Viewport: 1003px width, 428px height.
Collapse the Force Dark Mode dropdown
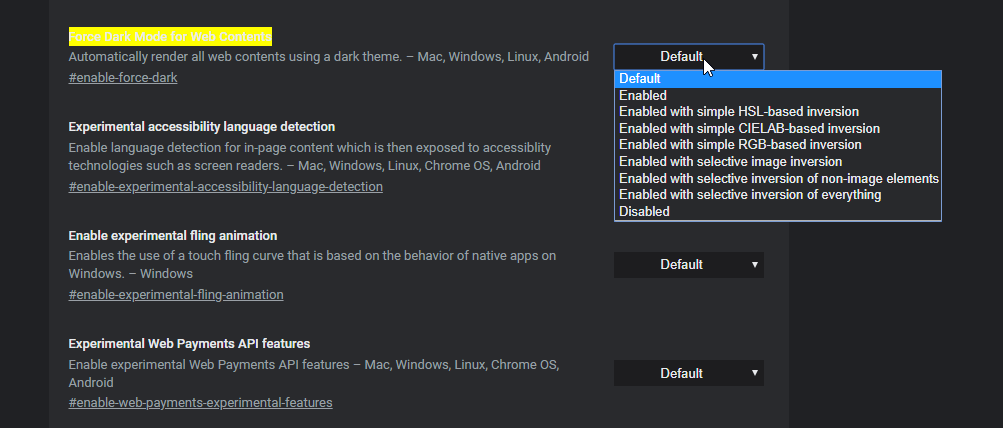(x=688, y=57)
